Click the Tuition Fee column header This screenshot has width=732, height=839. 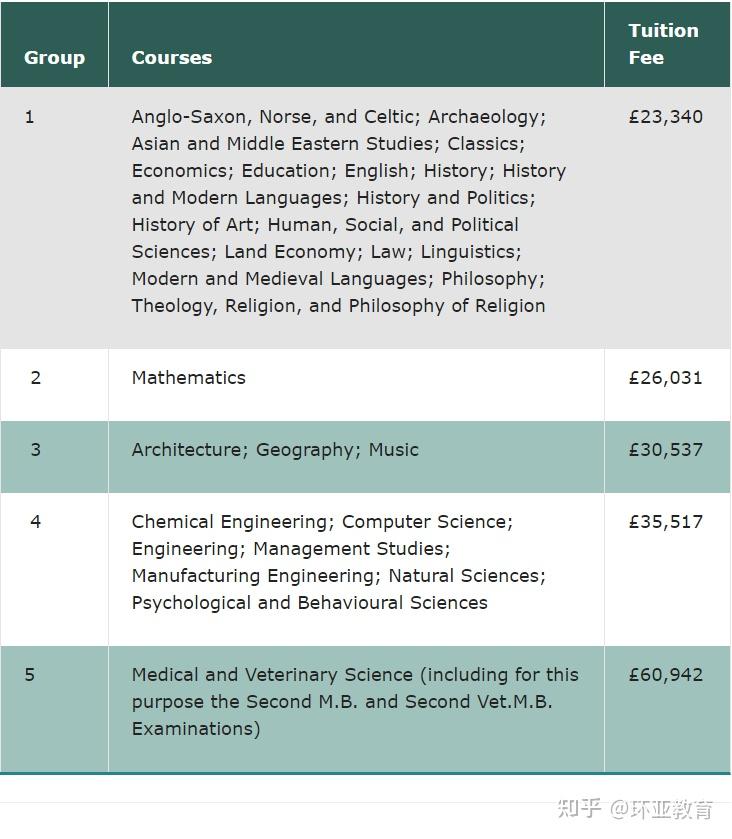click(x=663, y=44)
